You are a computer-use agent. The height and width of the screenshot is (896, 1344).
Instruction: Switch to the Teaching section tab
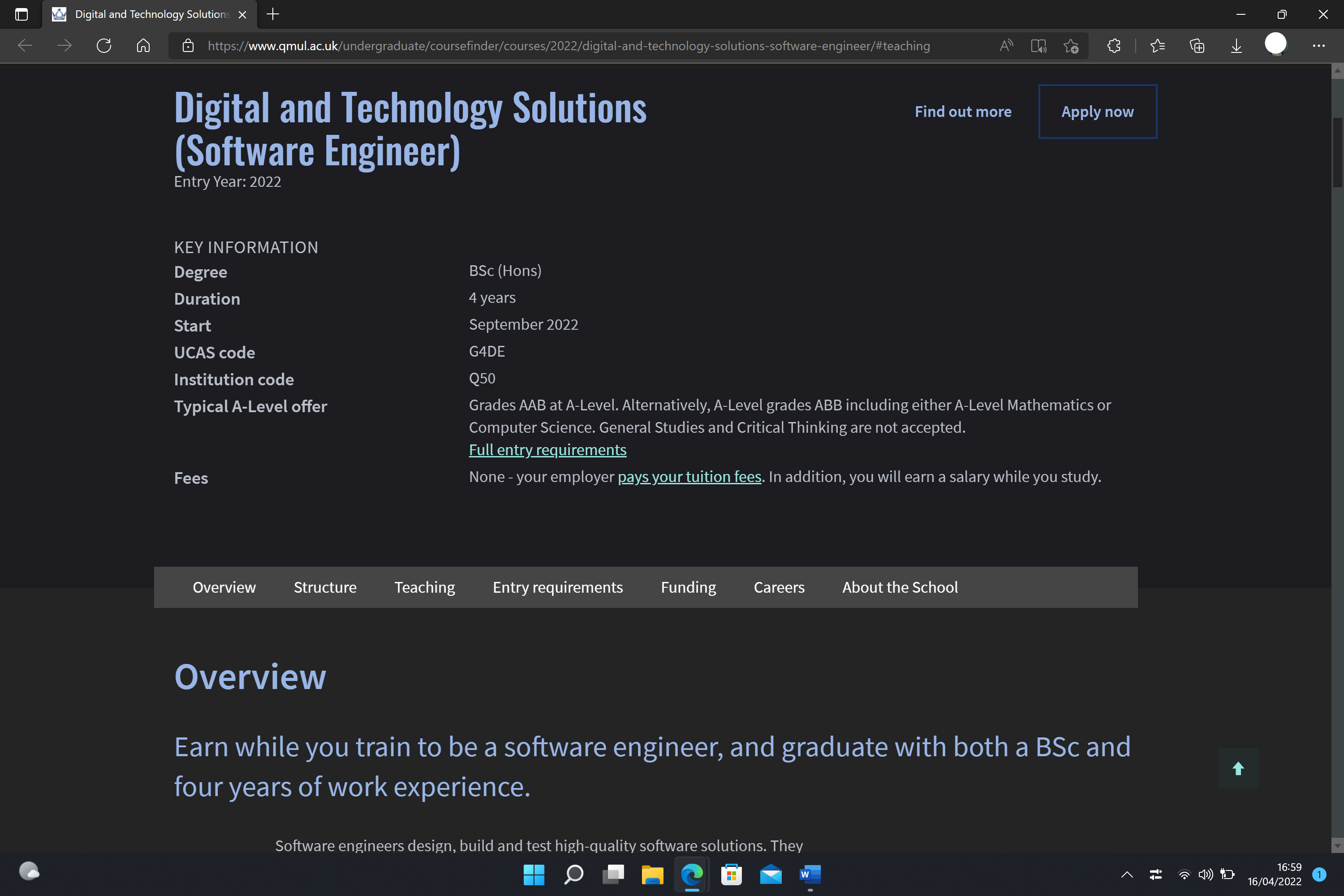(424, 587)
